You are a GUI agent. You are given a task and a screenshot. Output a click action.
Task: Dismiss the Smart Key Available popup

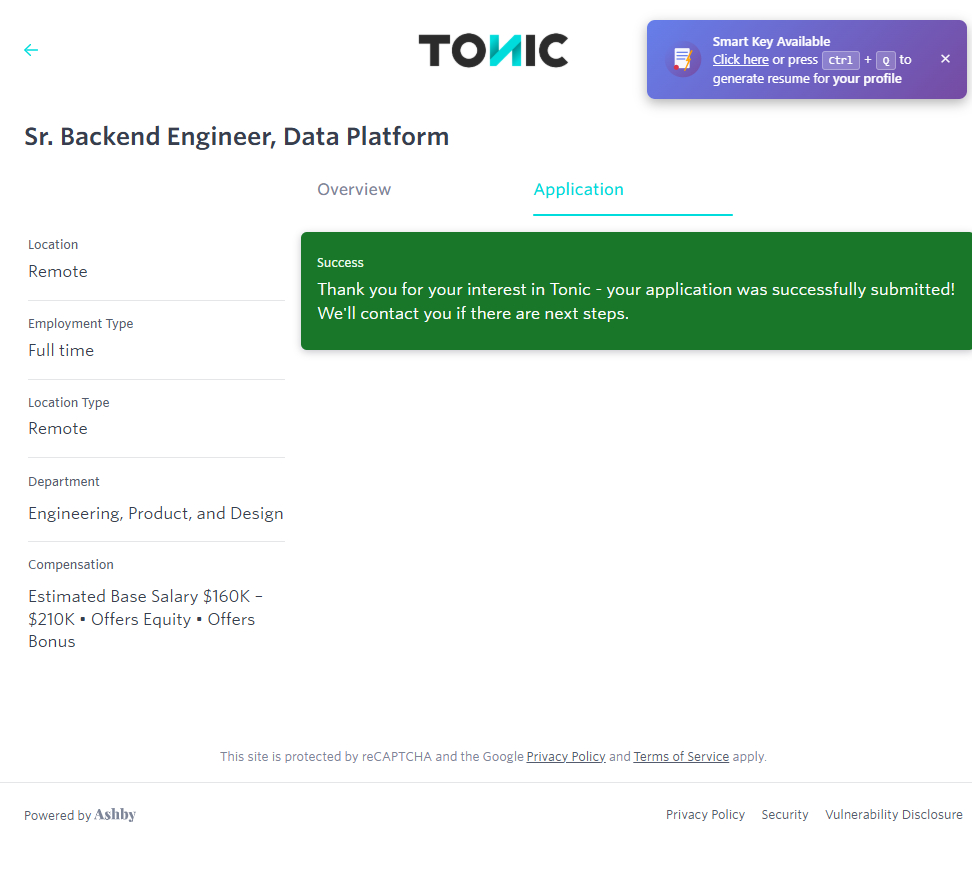click(x=945, y=59)
